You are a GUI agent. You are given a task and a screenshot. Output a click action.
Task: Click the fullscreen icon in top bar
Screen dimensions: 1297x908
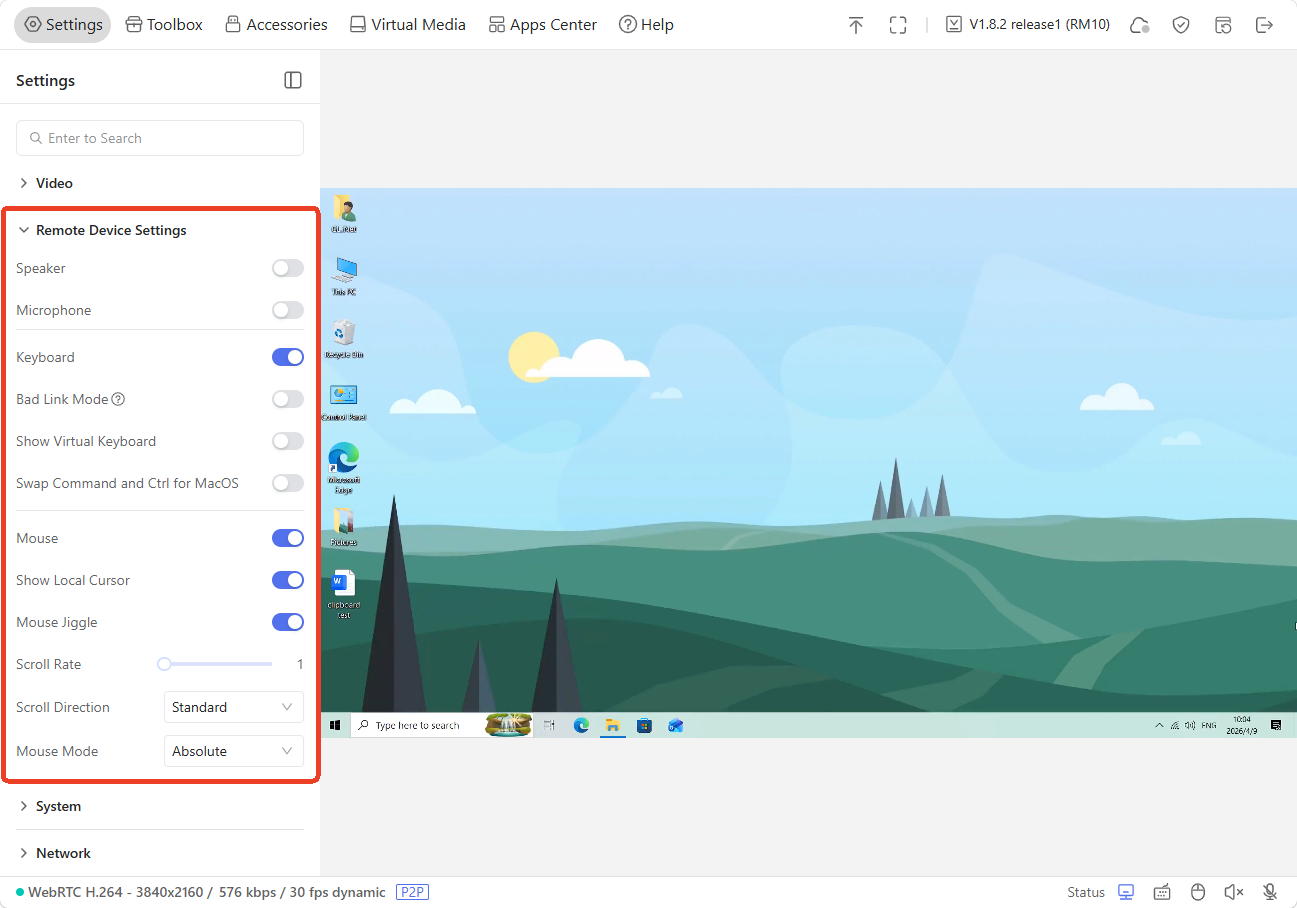click(898, 25)
